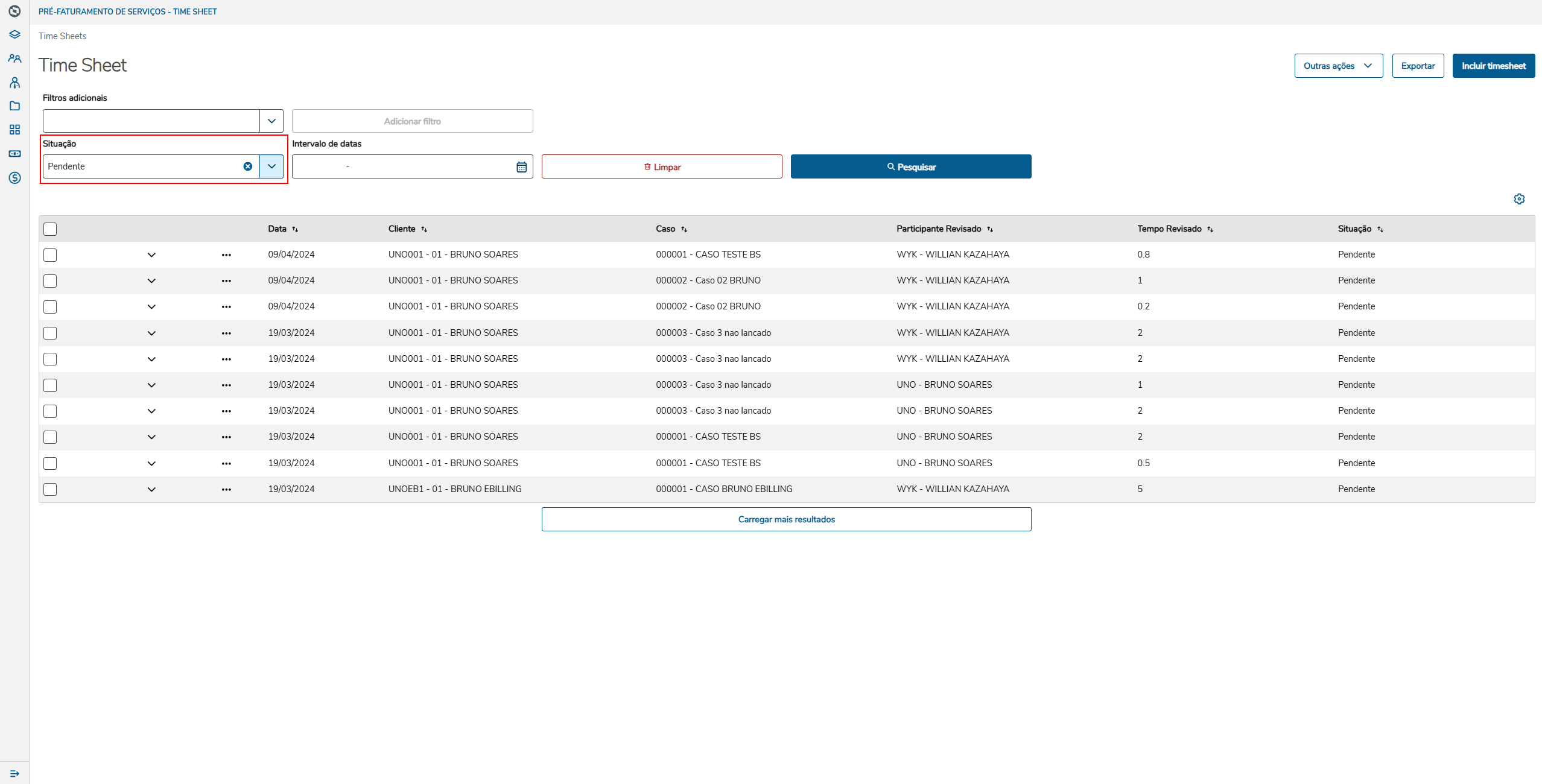The height and width of the screenshot is (784, 1542).
Task: Clear the Pendente selection with X icon
Action: pyautogui.click(x=247, y=166)
